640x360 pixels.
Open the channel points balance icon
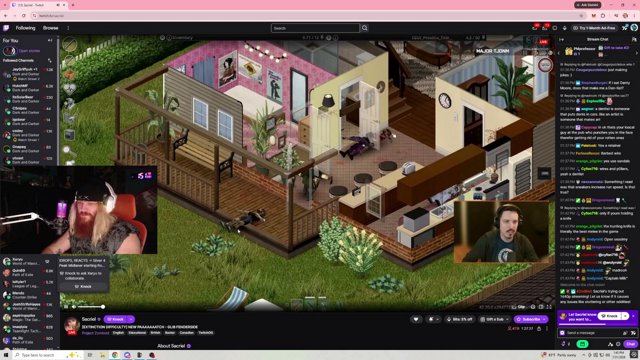click(x=565, y=344)
